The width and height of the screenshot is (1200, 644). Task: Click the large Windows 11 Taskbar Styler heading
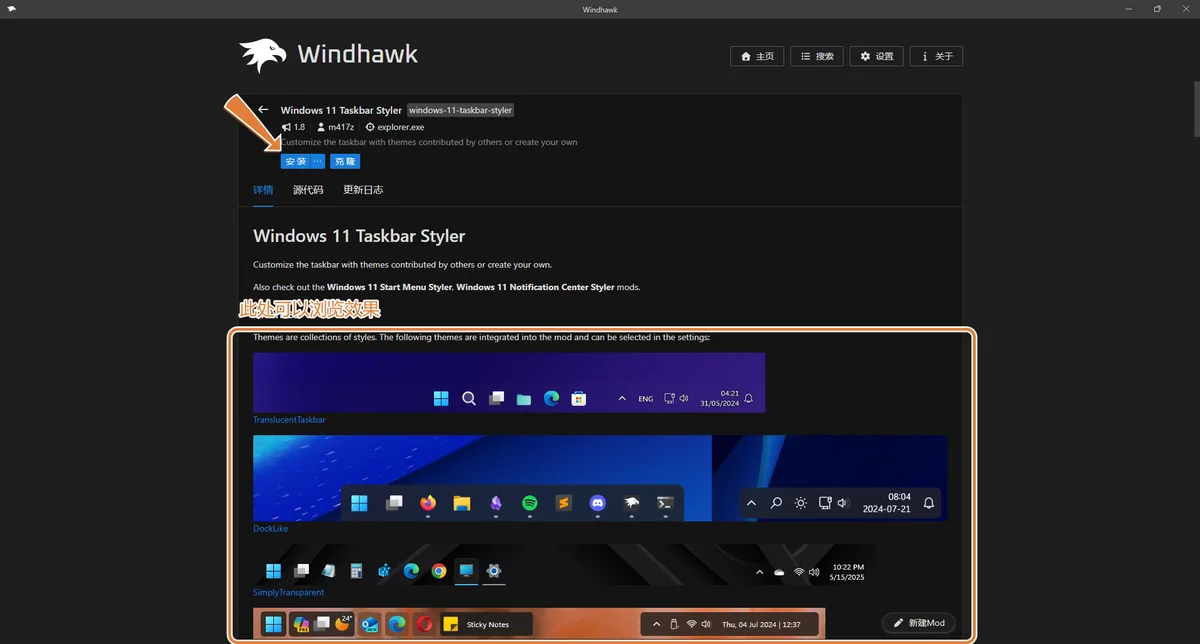[359, 237]
